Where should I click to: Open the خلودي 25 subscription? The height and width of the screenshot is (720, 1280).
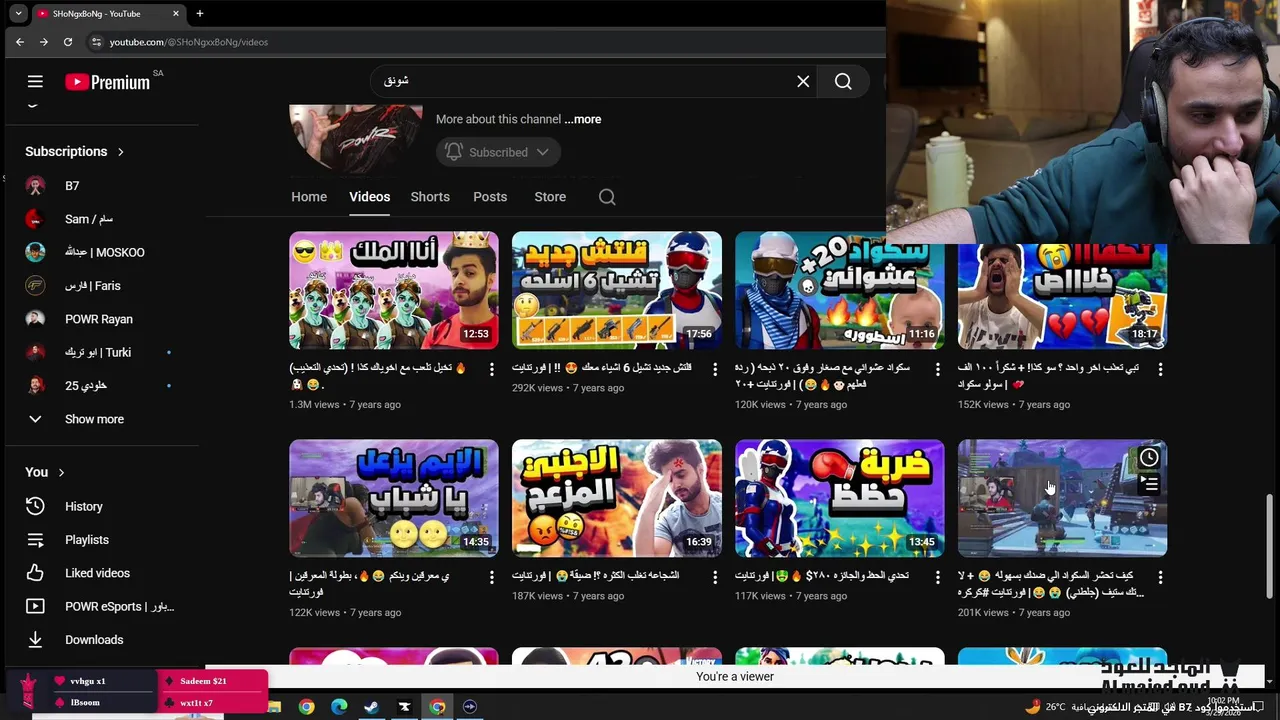click(x=86, y=386)
